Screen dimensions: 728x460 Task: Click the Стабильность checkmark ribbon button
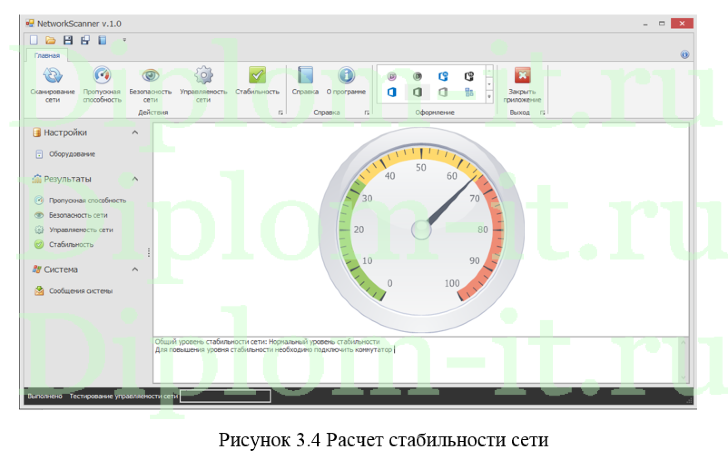(x=257, y=81)
